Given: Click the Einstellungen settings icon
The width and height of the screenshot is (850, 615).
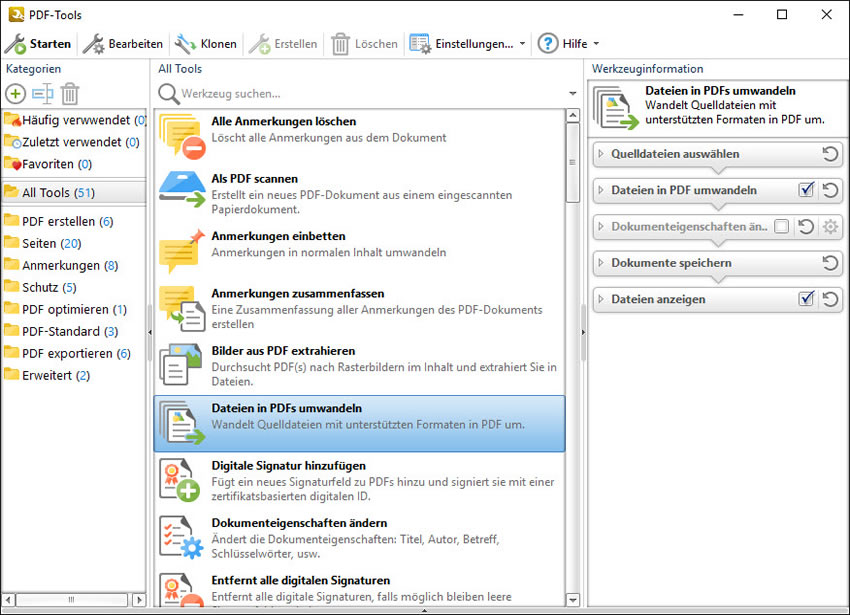Looking at the screenshot, I should (420, 44).
